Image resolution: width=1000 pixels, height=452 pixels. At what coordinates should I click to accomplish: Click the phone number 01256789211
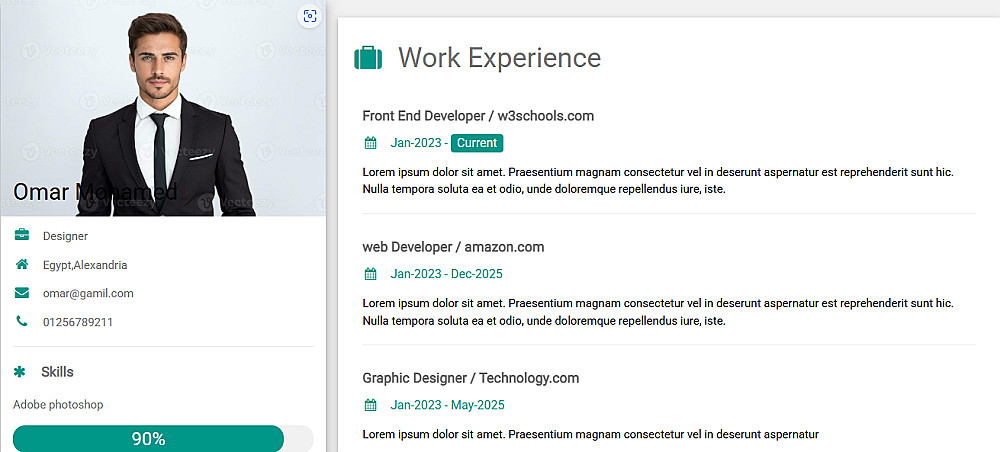click(78, 322)
